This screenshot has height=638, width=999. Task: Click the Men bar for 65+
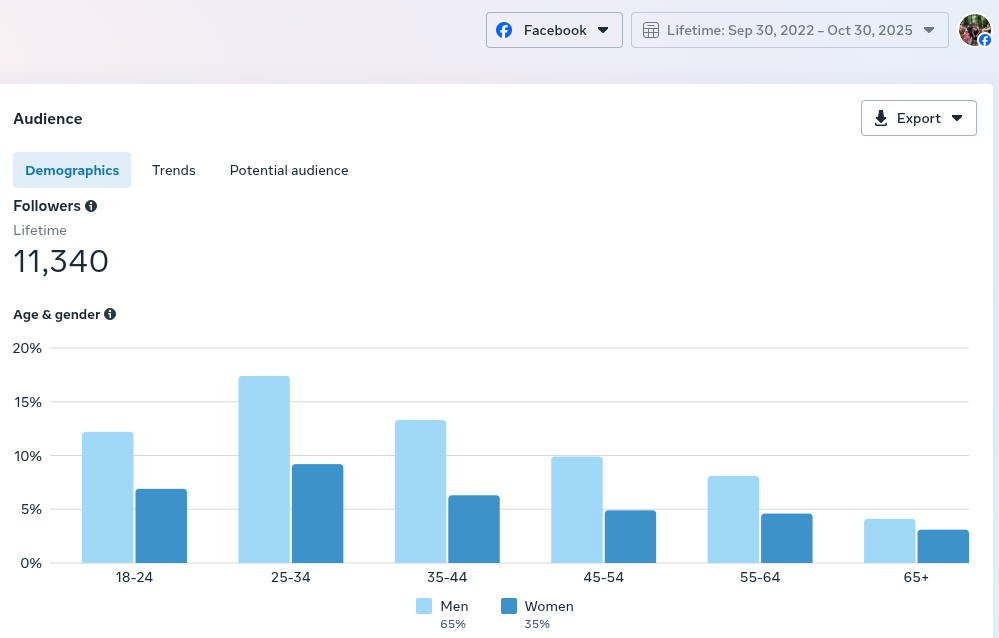[890, 541]
